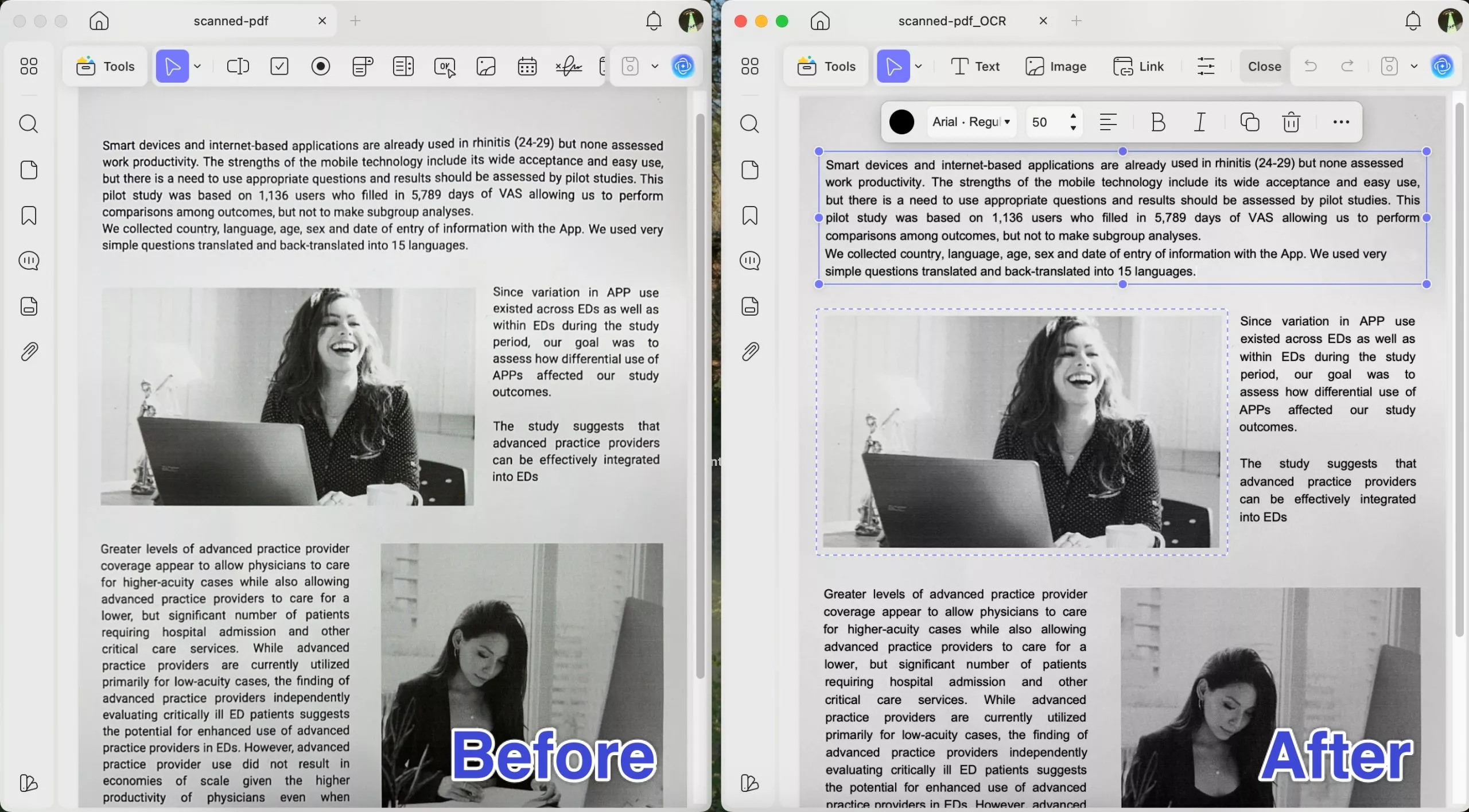1469x812 pixels.
Task: Insert an Image in the OCR document
Action: pos(1056,67)
